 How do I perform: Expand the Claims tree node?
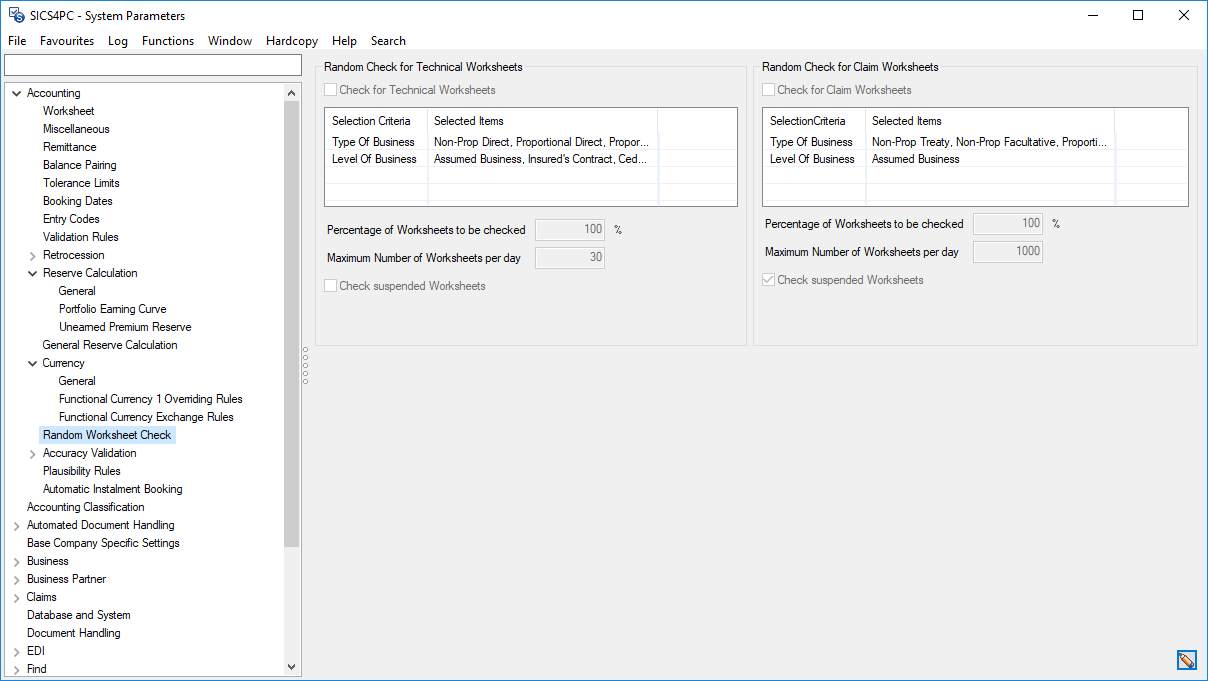17,596
